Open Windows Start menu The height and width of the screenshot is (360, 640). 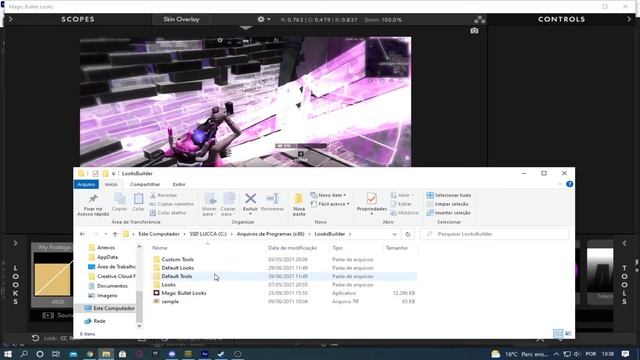pos(8,354)
